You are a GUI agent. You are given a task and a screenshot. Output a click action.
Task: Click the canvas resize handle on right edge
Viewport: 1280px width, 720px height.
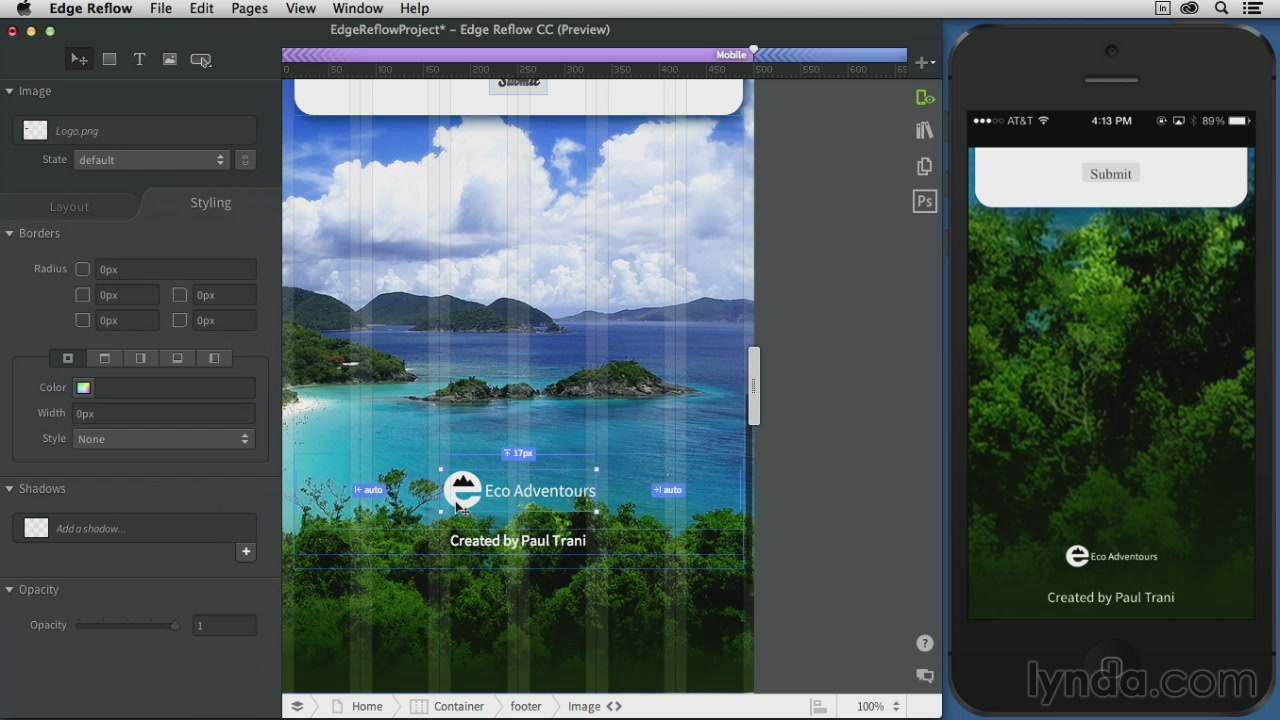click(x=754, y=386)
